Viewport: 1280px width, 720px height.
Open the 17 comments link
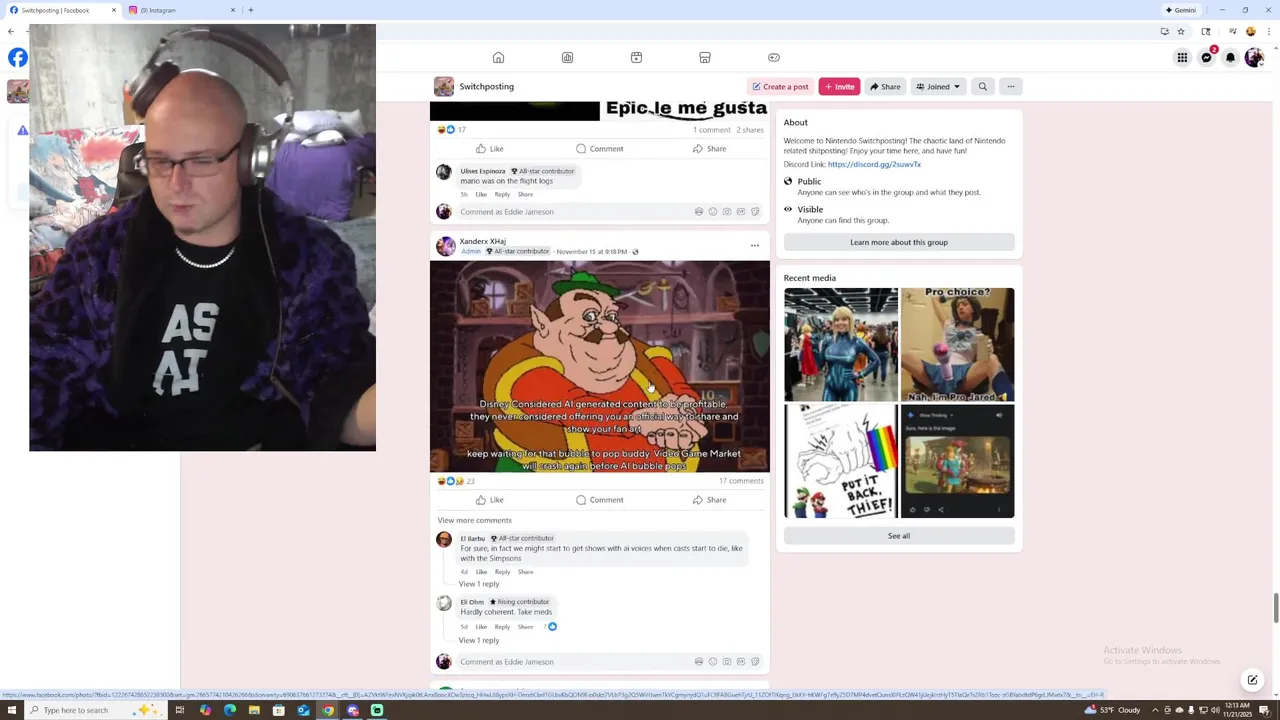[x=741, y=481]
